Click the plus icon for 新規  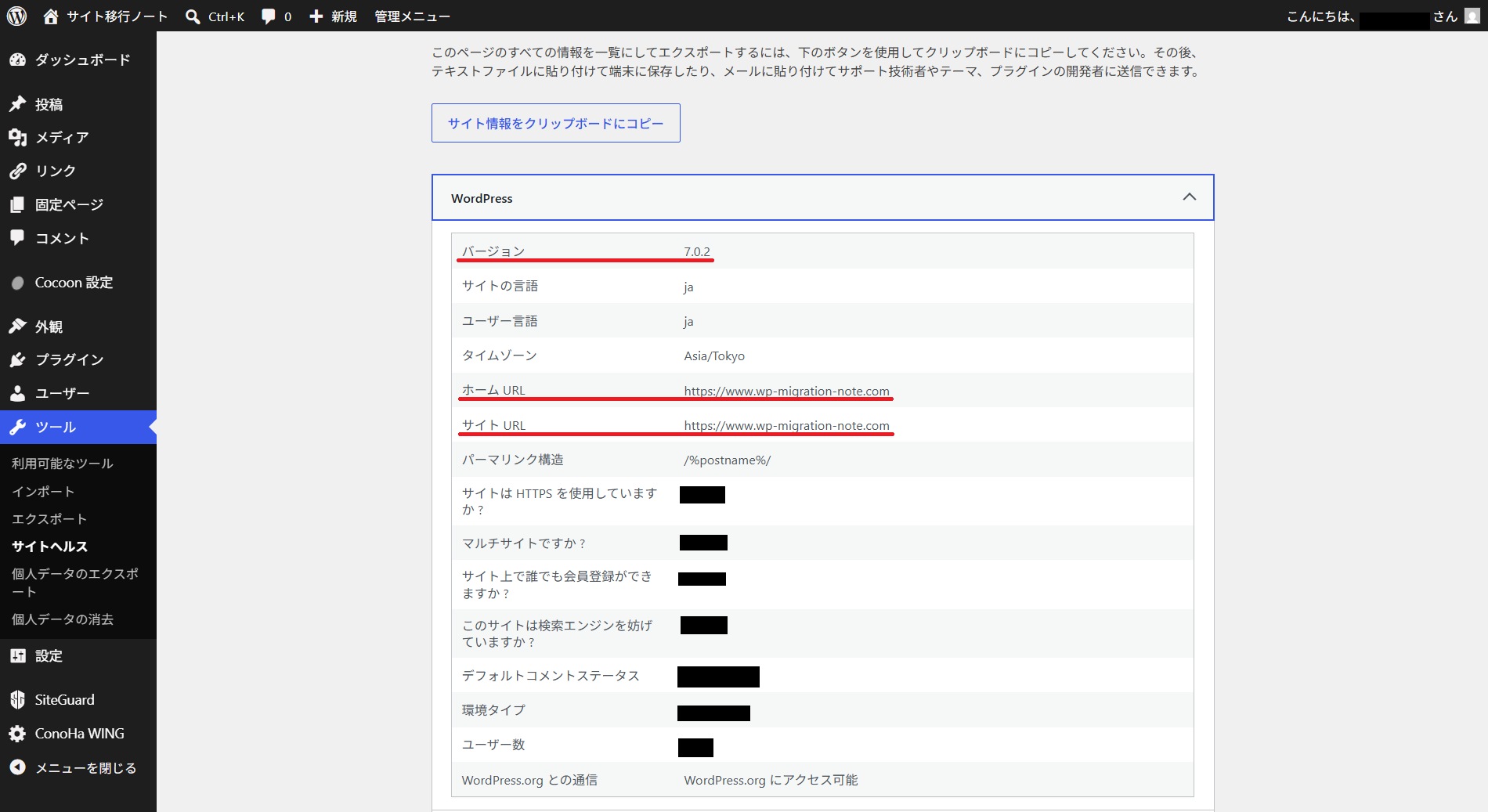tap(316, 16)
